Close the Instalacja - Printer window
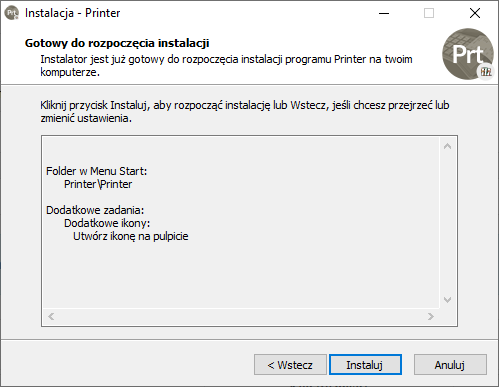This screenshot has width=499, height=387. [x=475, y=13]
